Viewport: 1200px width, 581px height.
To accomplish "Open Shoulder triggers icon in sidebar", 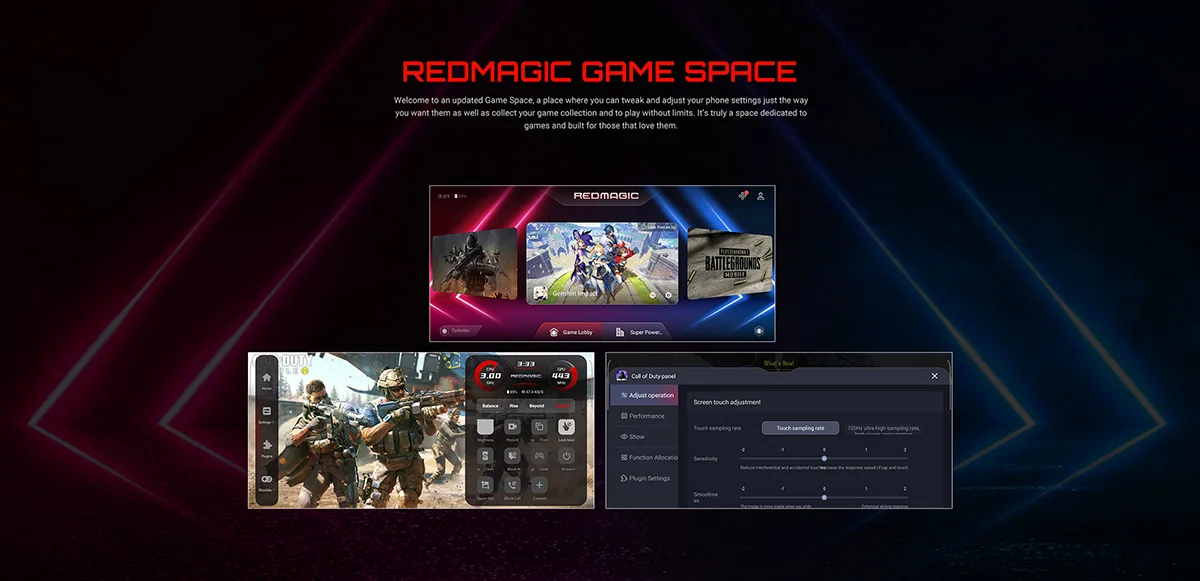I will click(x=267, y=481).
